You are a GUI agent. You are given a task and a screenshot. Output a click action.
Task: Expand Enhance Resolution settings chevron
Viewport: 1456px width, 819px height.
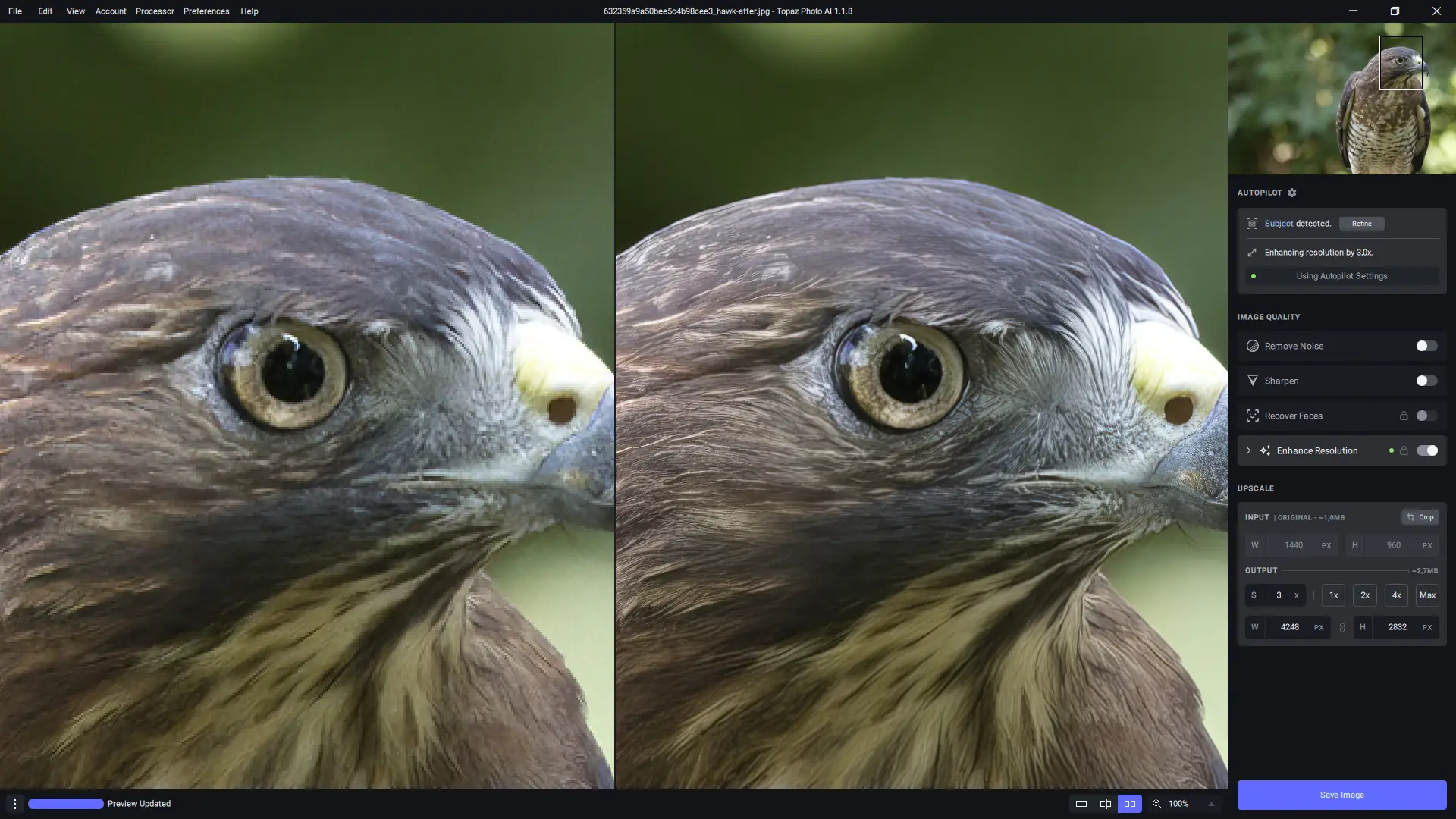1249,450
